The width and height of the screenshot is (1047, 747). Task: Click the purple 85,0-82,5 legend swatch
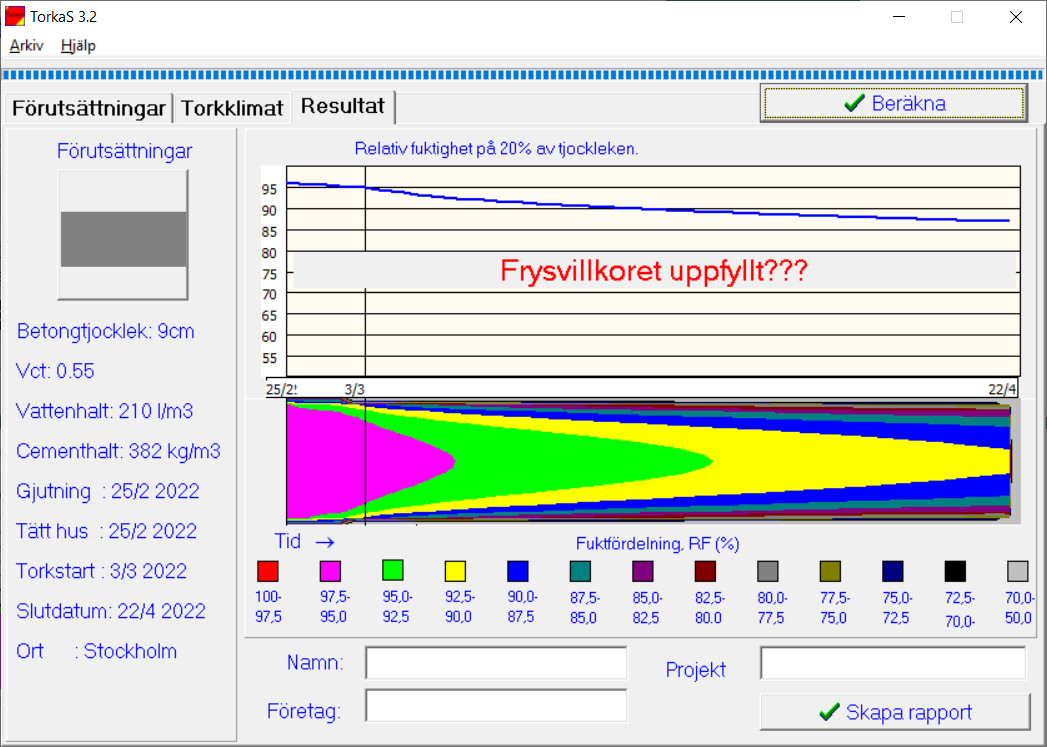[x=642, y=571]
